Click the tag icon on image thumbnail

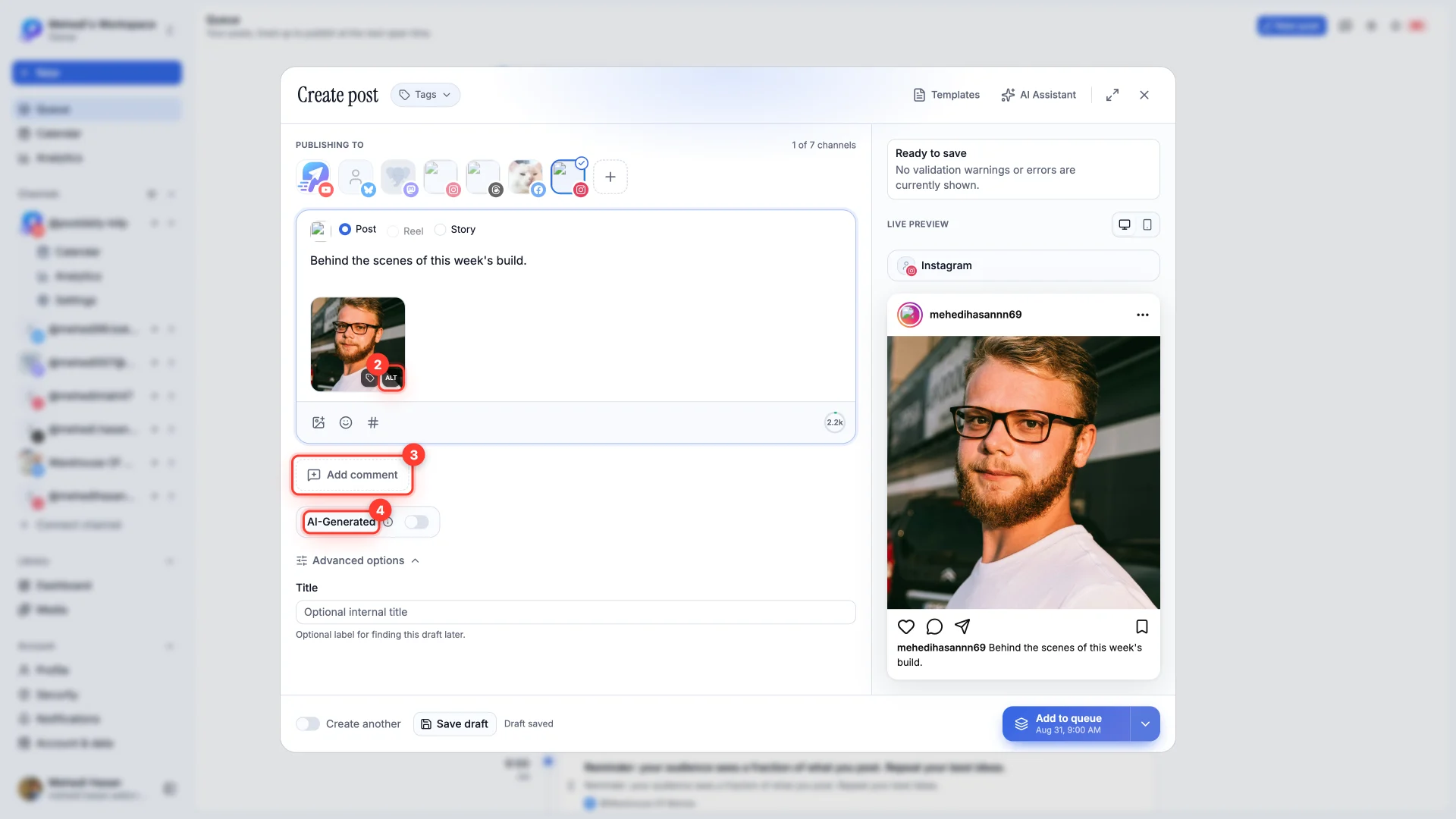[x=370, y=378]
